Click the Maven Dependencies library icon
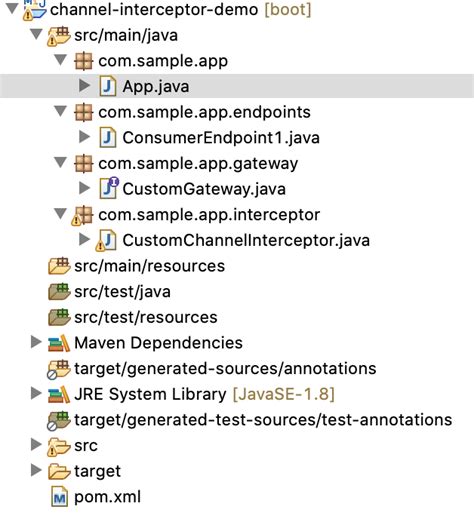The image size is (474, 531). coord(59,343)
